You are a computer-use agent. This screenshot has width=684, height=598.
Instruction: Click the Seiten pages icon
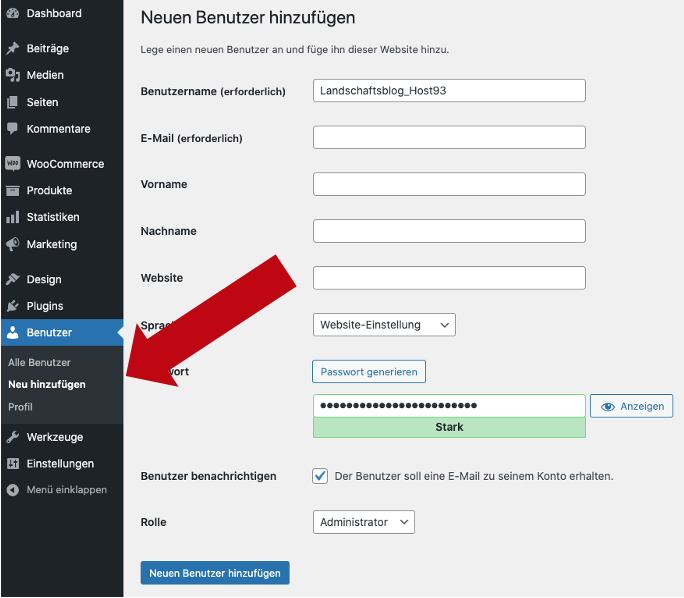click(x=13, y=102)
